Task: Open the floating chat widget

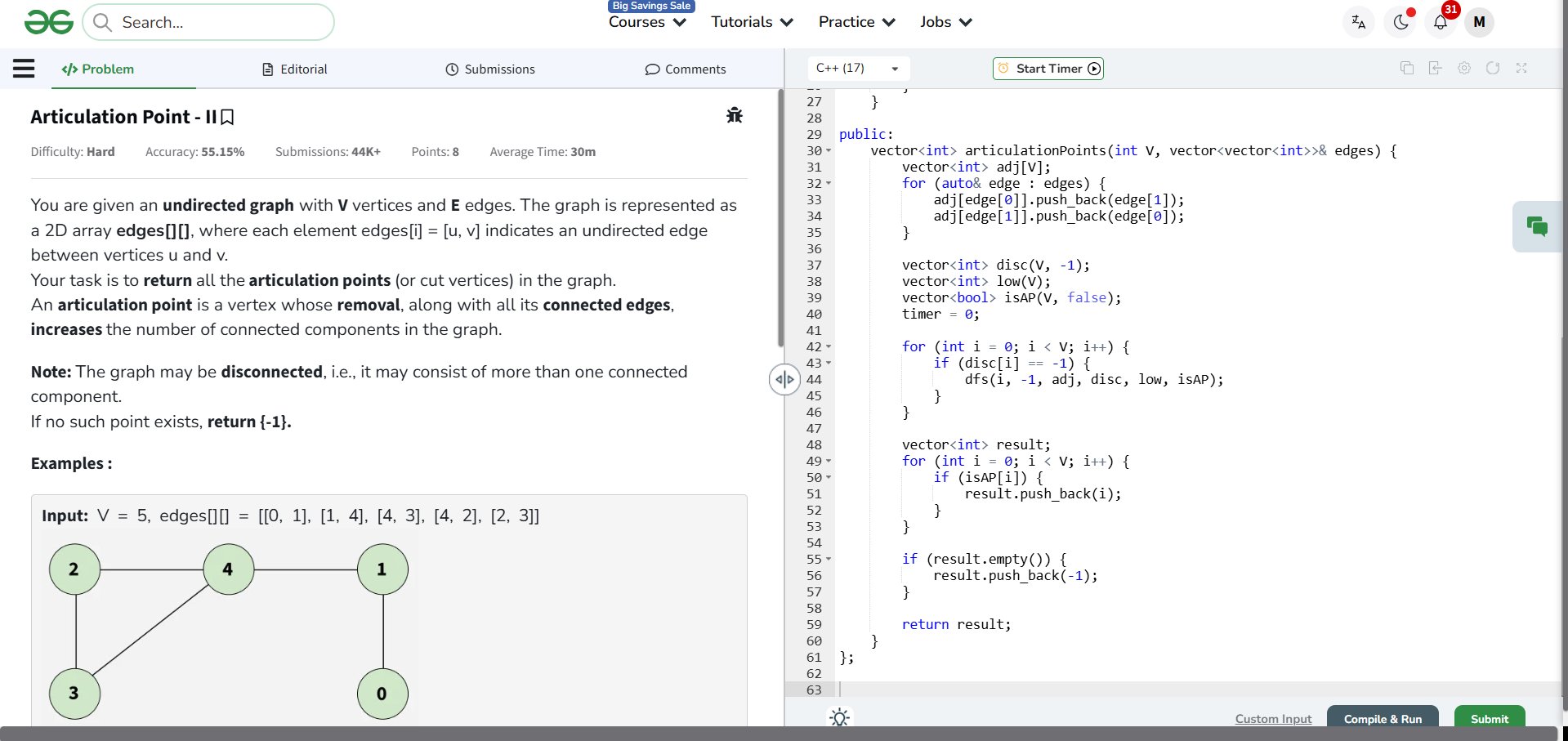Action: [1536, 226]
